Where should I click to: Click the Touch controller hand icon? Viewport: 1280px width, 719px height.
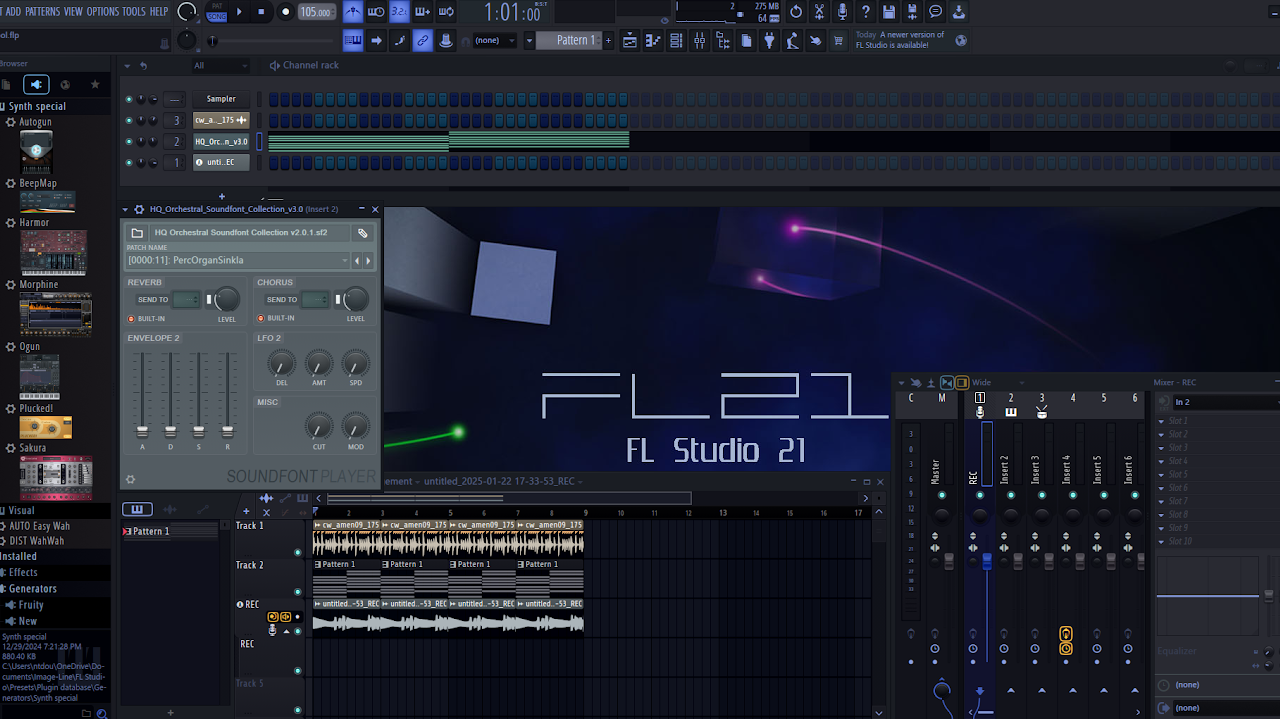coord(815,40)
